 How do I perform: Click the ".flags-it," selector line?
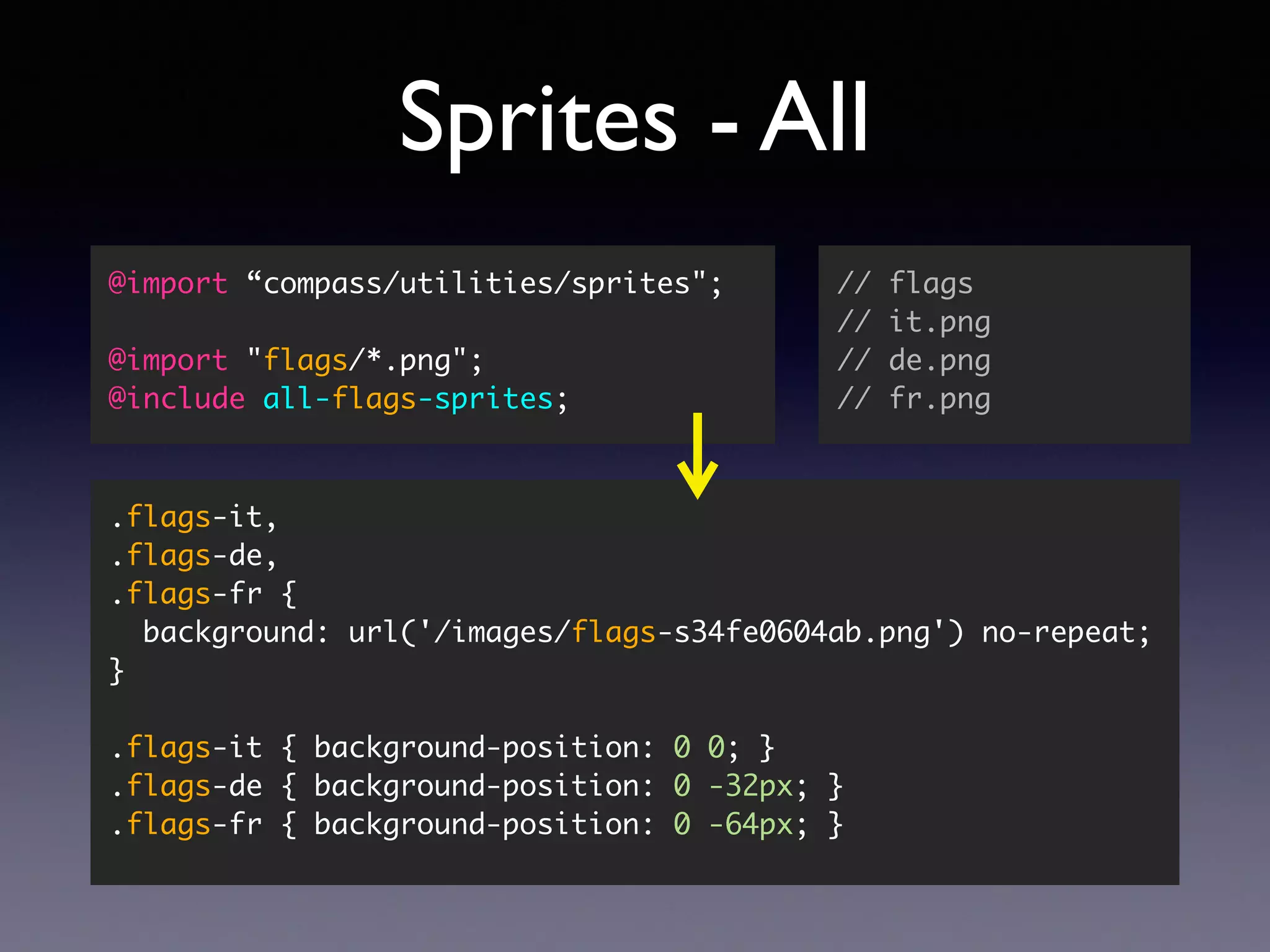click(x=194, y=518)
